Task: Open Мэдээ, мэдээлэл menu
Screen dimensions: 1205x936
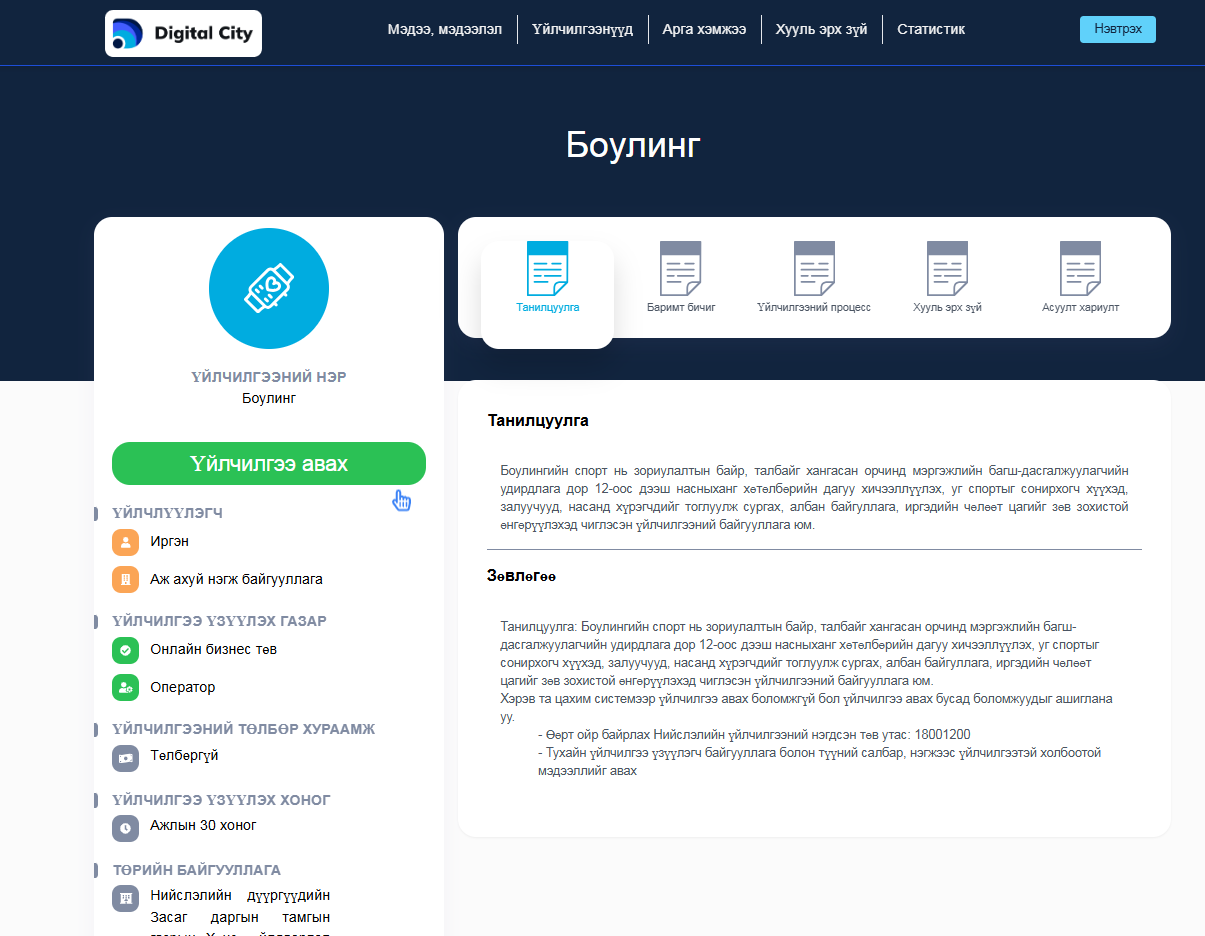Action: [444, 30]
